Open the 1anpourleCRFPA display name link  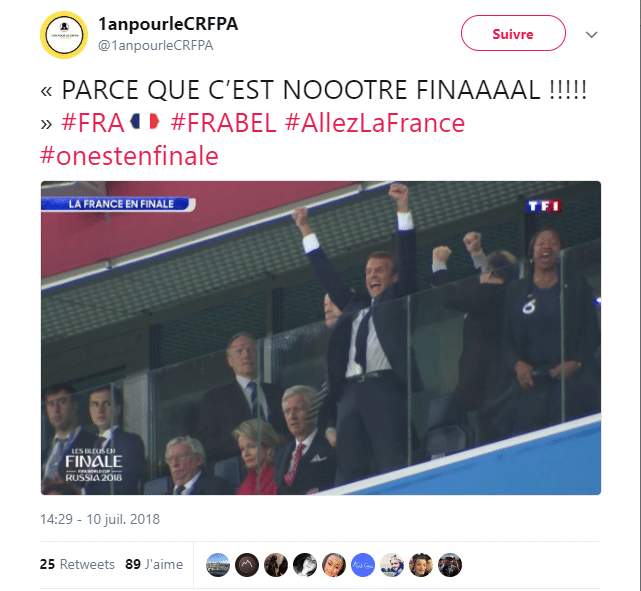(x=168, y=24)
